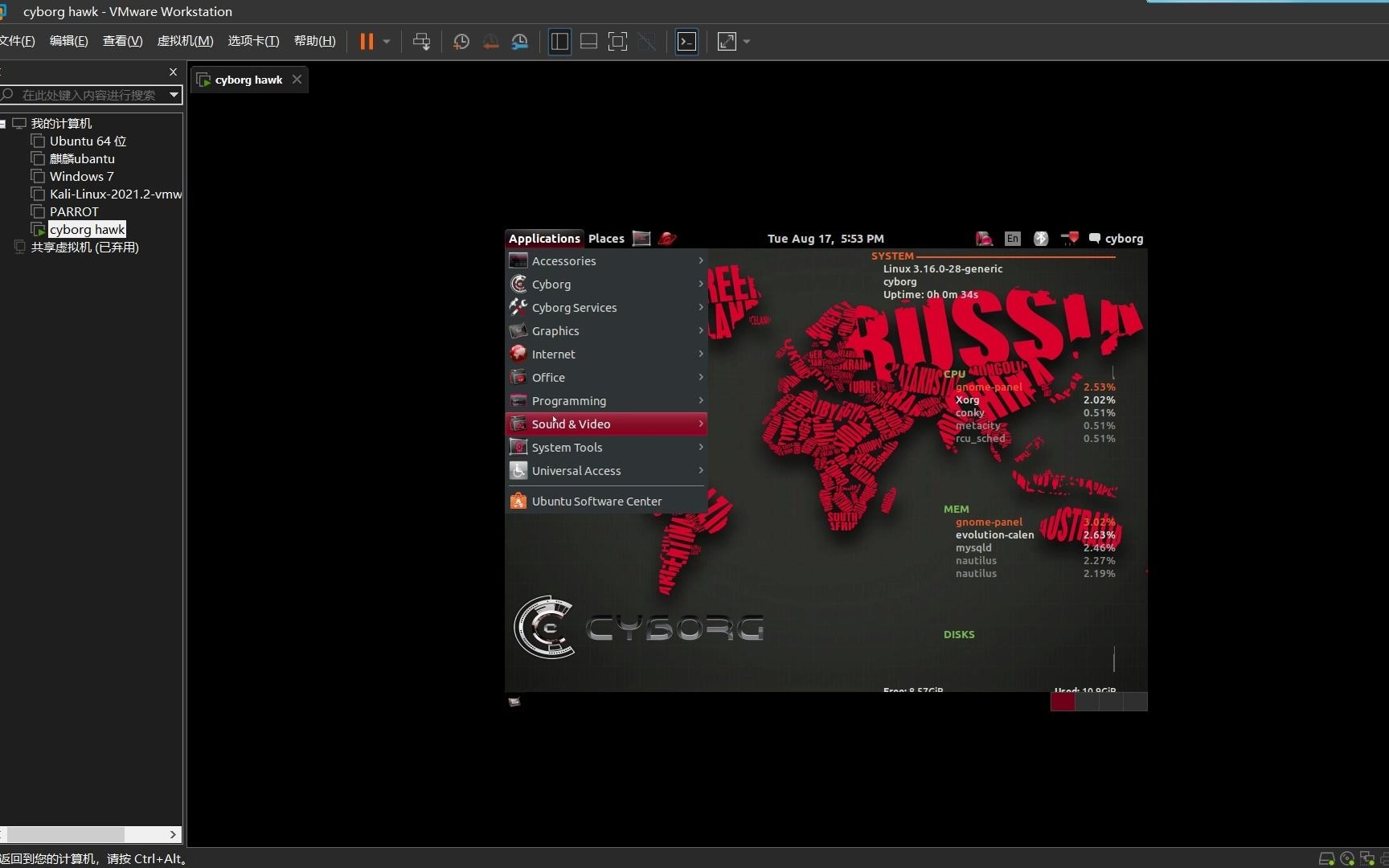Open the VM console terminal view
The image size is (1389, 868).
click(686, 41)
